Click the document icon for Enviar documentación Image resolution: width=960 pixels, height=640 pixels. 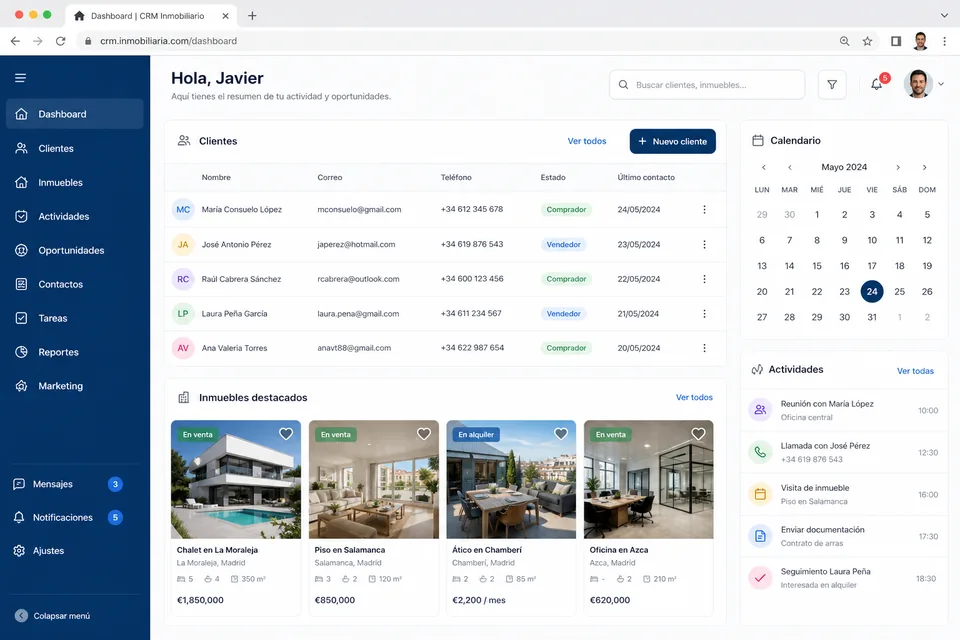point(760,536)
